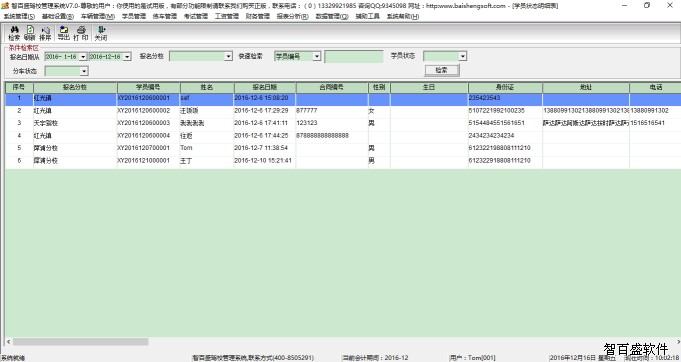Click date cell 2016-12-7 11:38:54
The width and height of the screenshot is (681, 362).
(x=265, y=148)
